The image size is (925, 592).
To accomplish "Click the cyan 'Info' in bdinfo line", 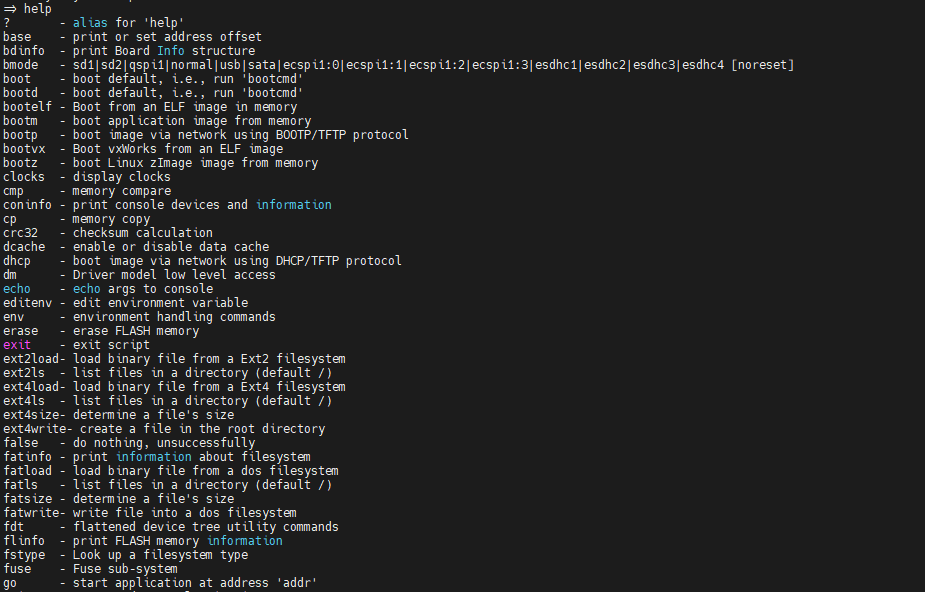I will pos(170,51).
